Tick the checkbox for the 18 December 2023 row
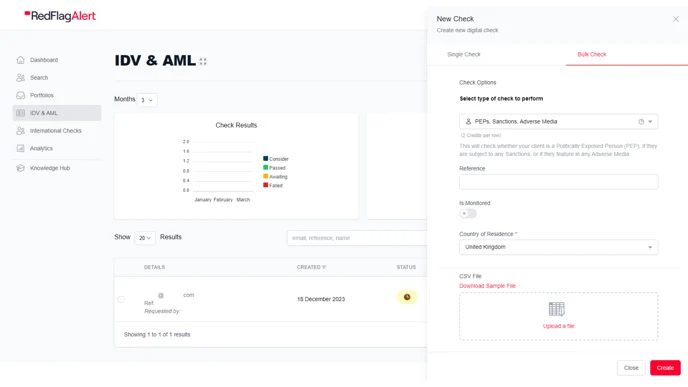This screenshot has height=387, width=688. tap(121, 299)
